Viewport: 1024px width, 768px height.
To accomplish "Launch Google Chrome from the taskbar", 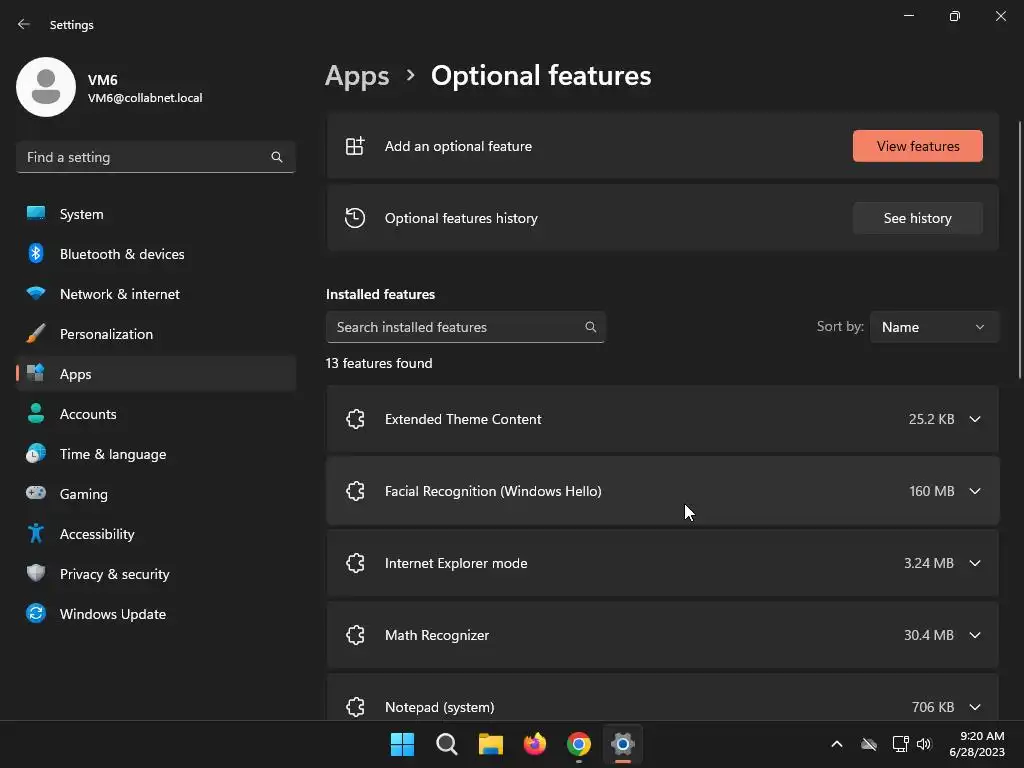I will click(x=578, y=744).
